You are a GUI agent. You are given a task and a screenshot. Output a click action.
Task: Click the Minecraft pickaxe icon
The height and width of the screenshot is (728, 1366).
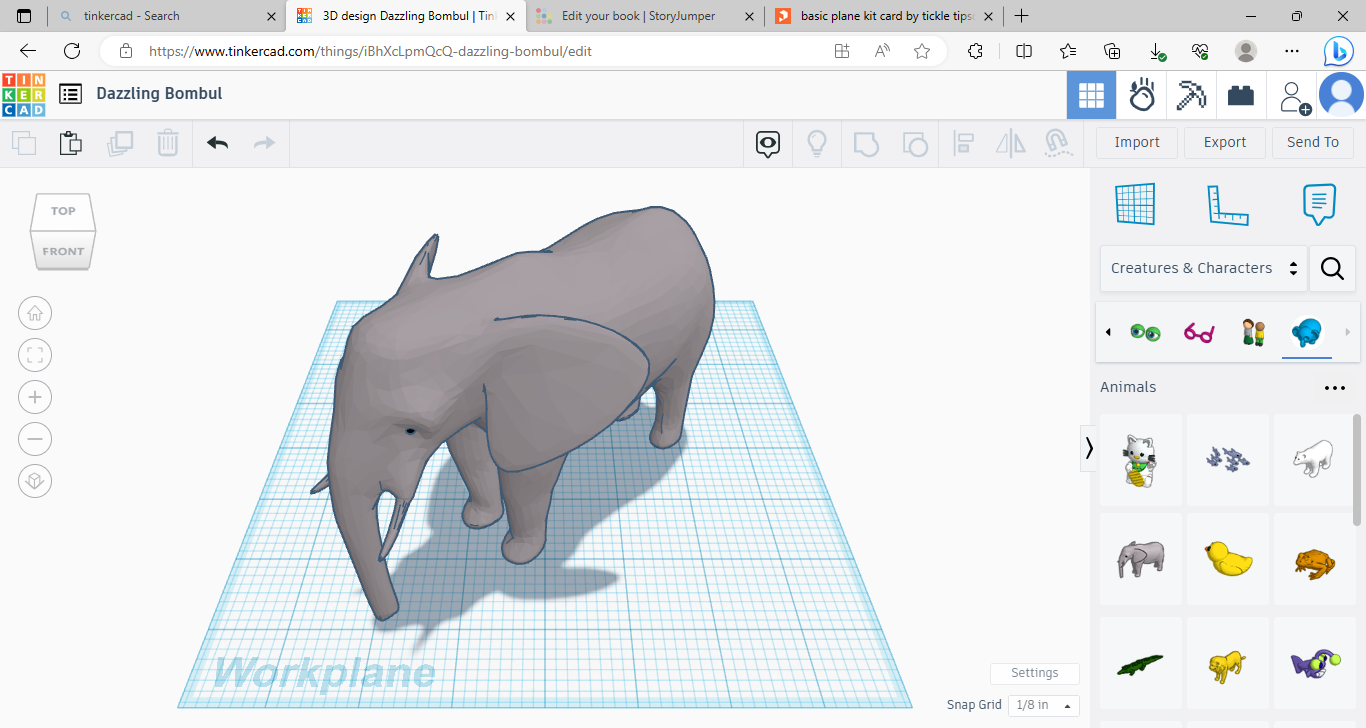pos(1191,95)
